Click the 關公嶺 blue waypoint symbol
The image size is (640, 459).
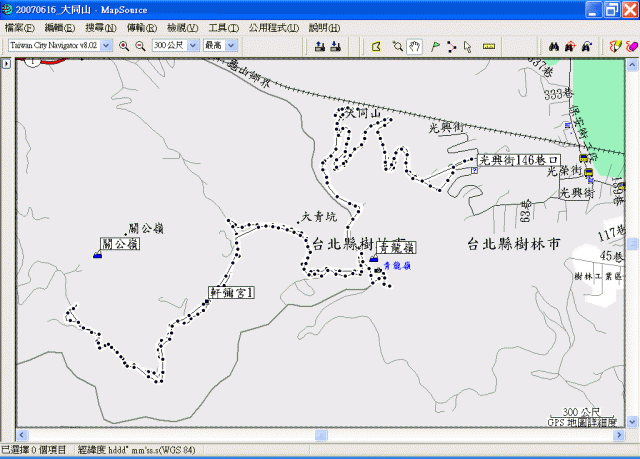pos(97,255)
